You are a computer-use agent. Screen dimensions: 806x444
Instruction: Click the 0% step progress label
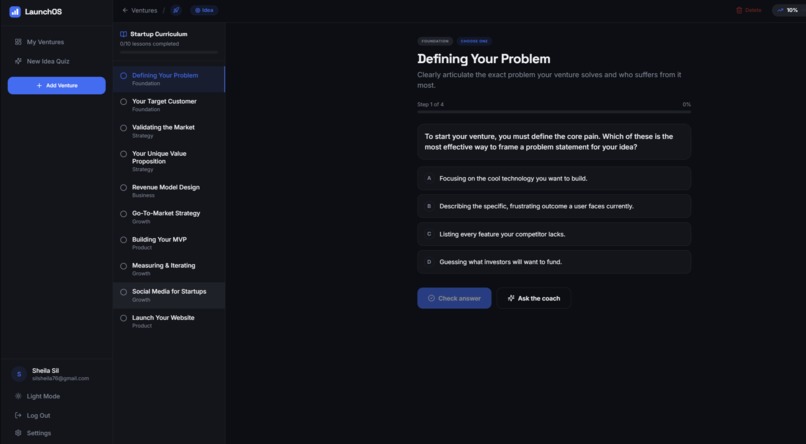coord(687,104)
